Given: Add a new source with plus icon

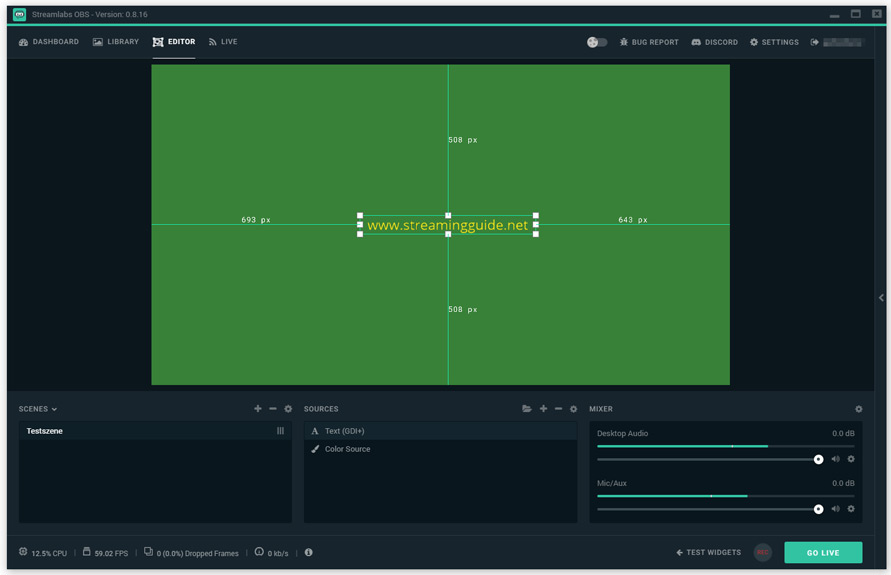Looking at the screenshot, I should (543, 409).
